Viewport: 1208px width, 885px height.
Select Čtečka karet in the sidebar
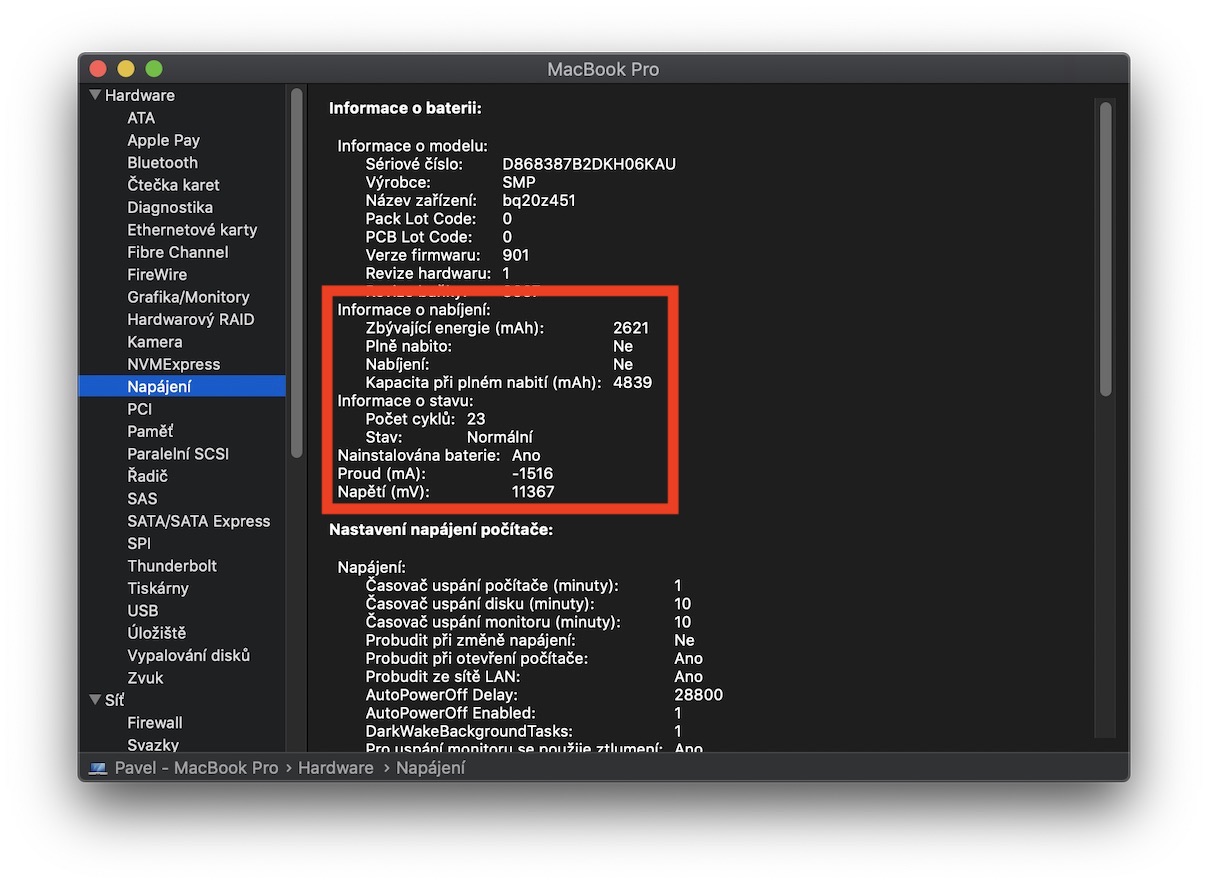tap(173, 185)
